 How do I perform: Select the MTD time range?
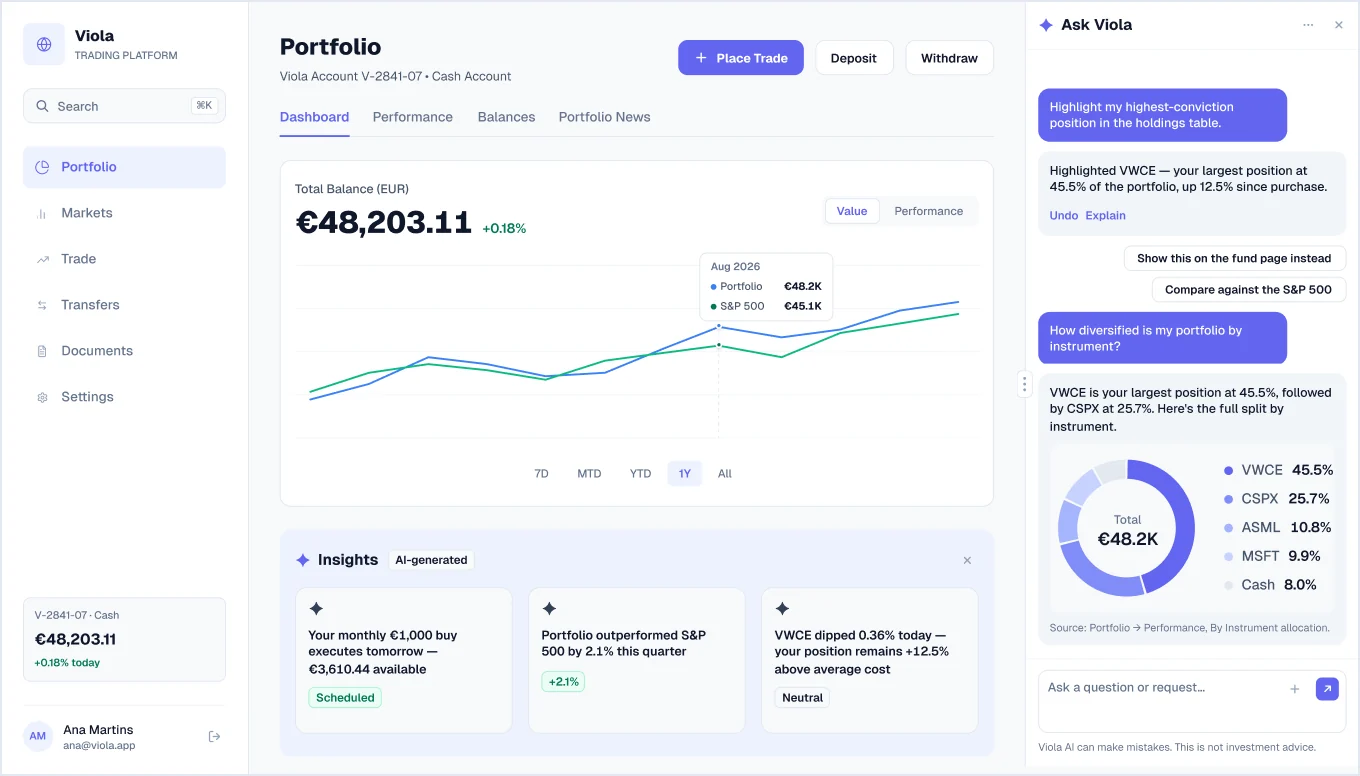pos(589,474)
